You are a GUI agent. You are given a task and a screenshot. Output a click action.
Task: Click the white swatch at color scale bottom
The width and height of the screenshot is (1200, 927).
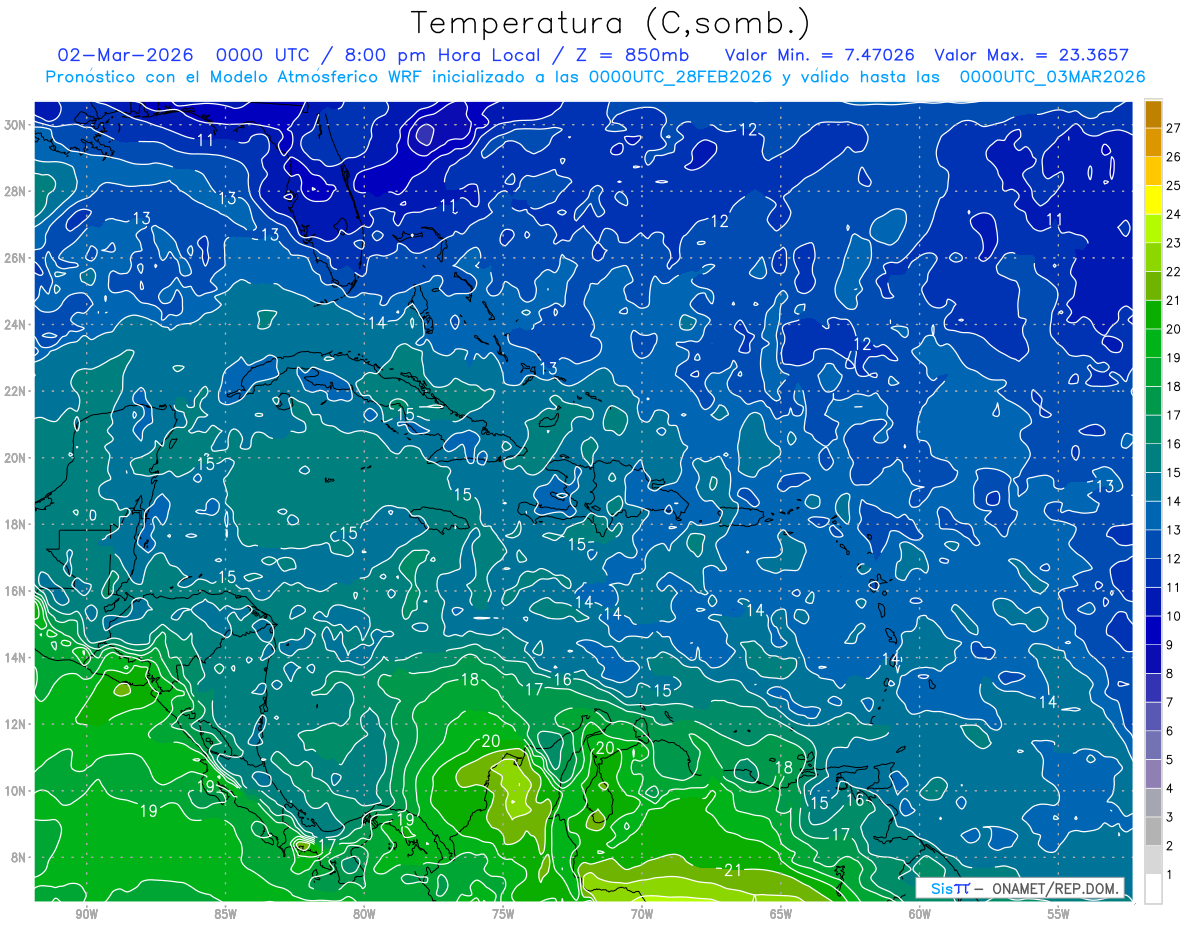click(x=1153, y=889)
